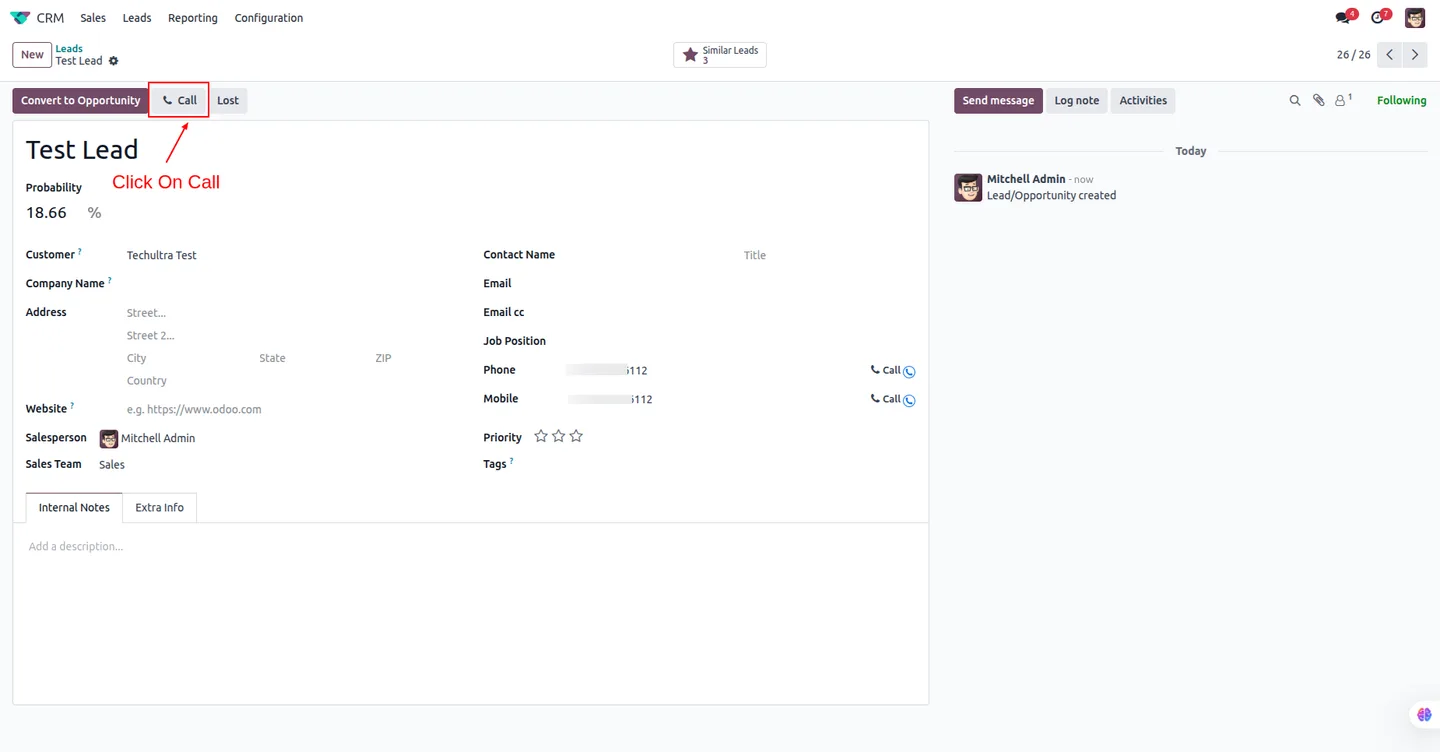Open the Reporting menu
The image size is (1440, 752).
point(193,18)
